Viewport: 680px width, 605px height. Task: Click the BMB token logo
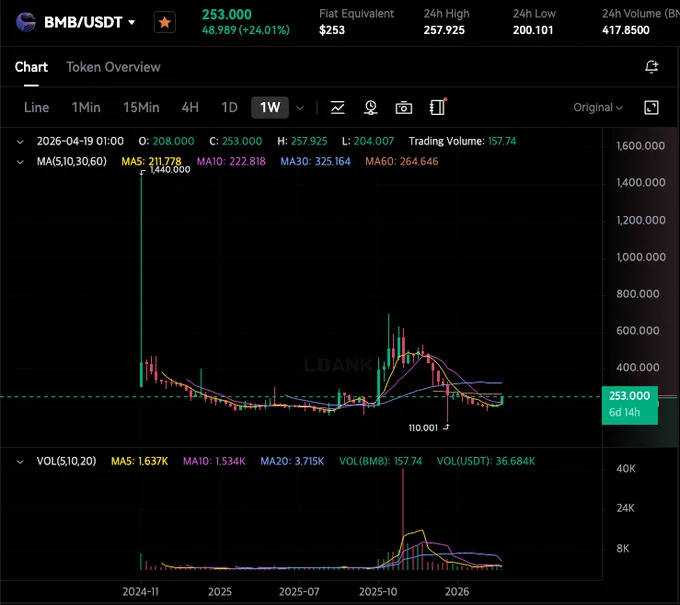click(x=26, y=22)
